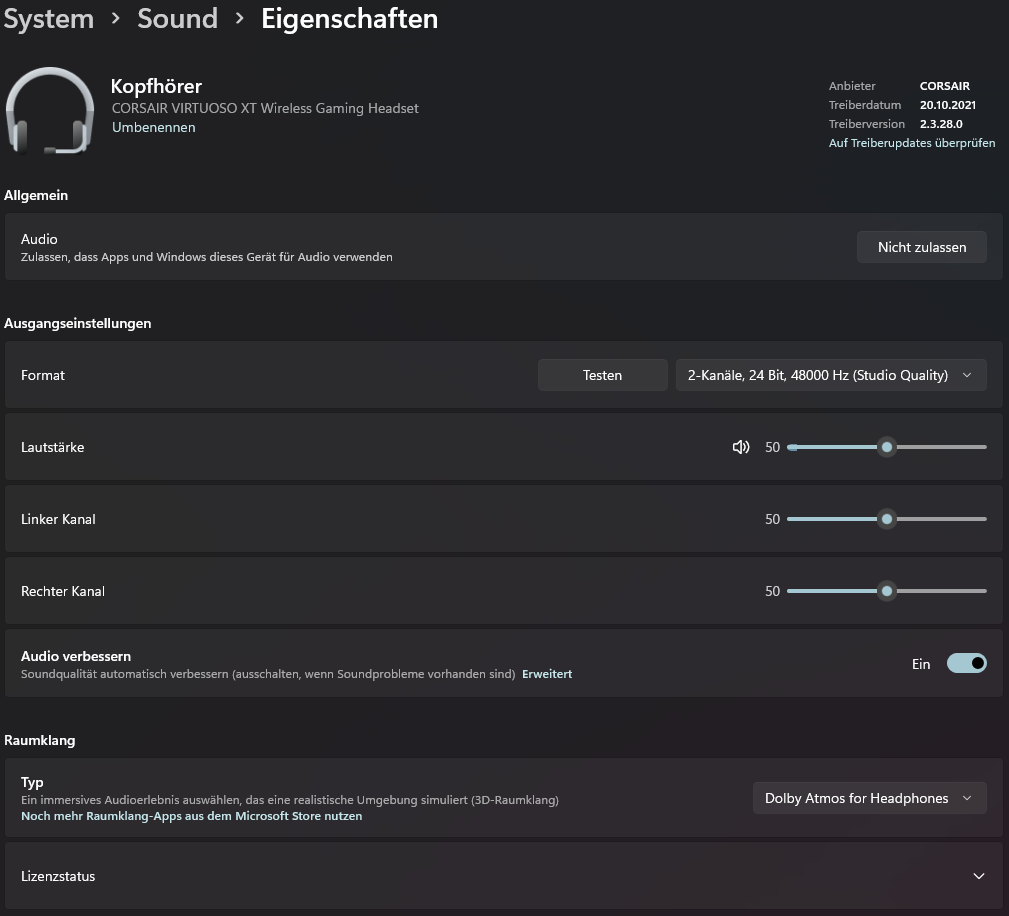Viewport: 1009px width, 916px height.
Task: Check for driver updates link
Action: coord(911,143)
